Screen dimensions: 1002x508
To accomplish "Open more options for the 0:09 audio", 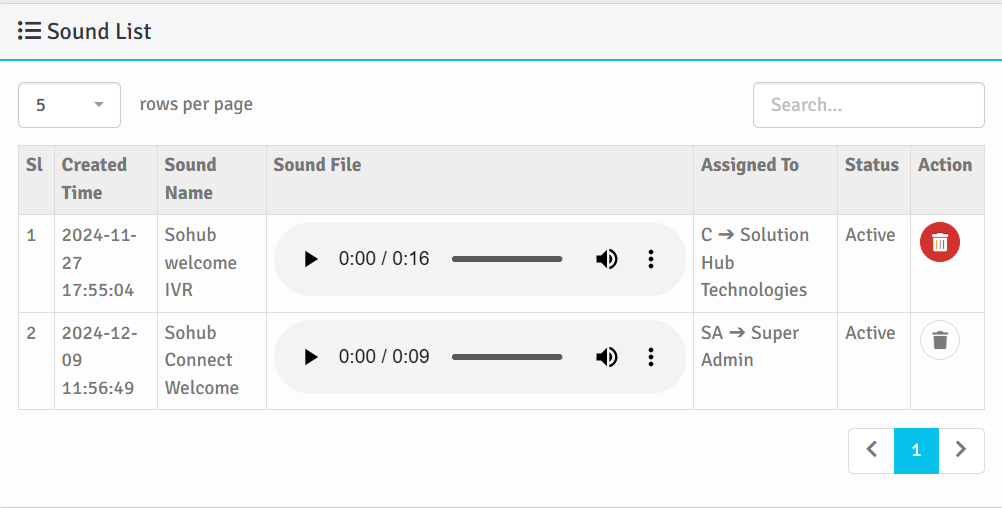I will [x=651, y=357].
